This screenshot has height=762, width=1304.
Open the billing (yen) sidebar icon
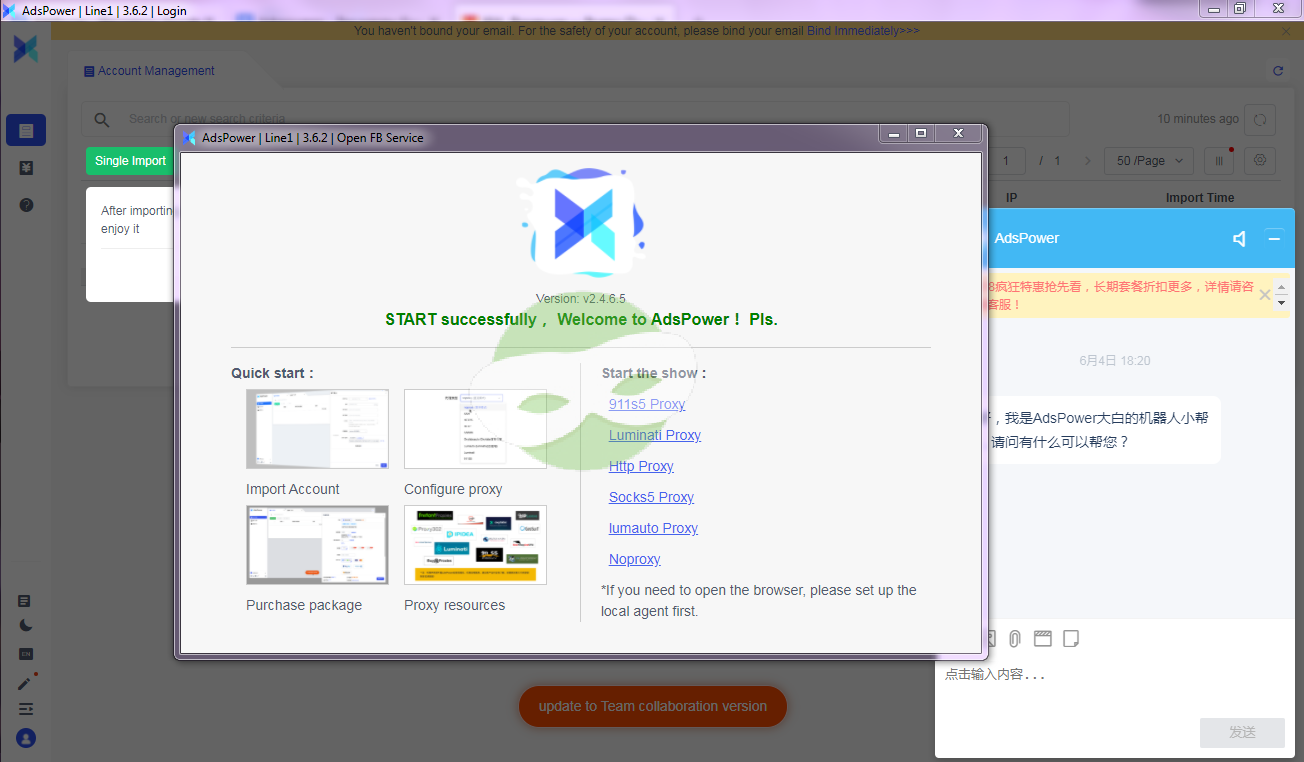(26, 168)
